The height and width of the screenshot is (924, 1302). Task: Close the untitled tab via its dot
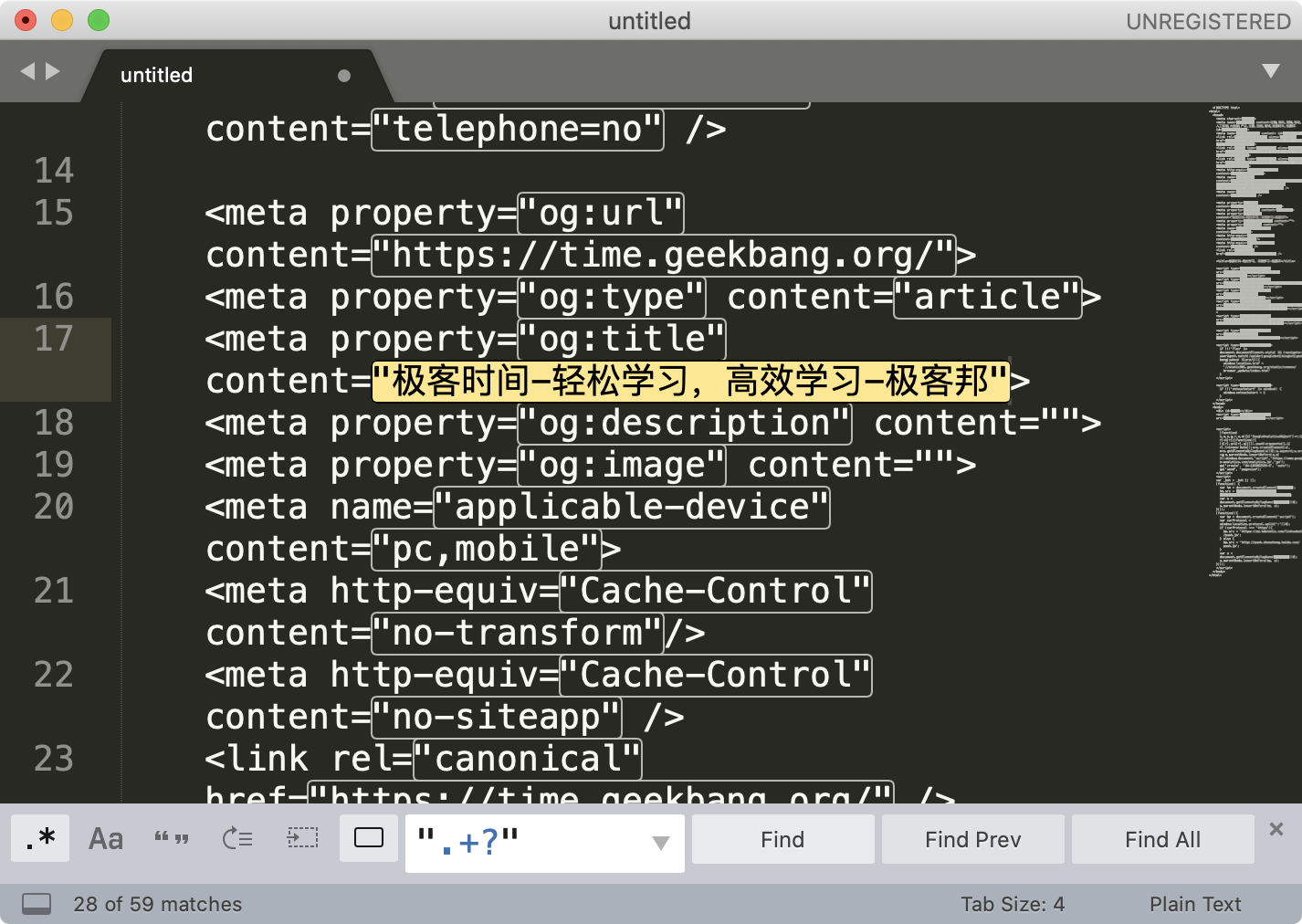point(344,76)
